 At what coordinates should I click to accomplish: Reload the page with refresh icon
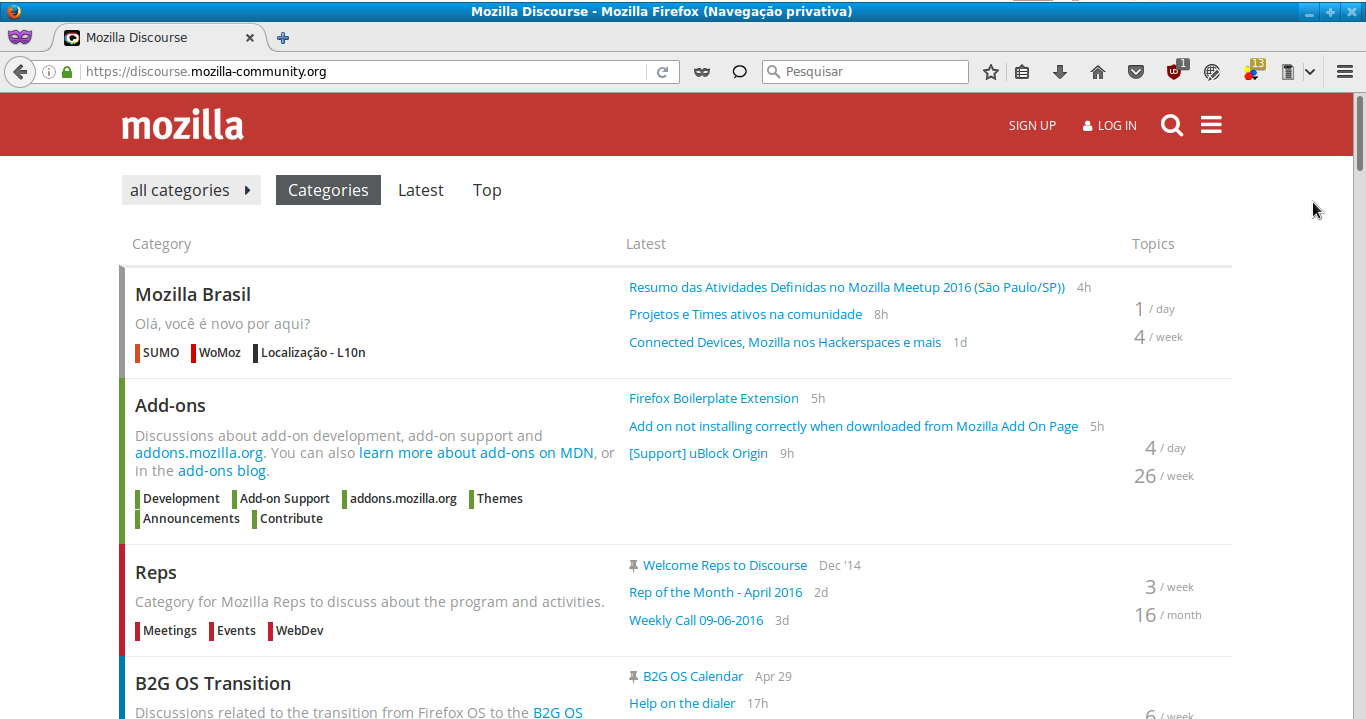[x=662, y=72]
